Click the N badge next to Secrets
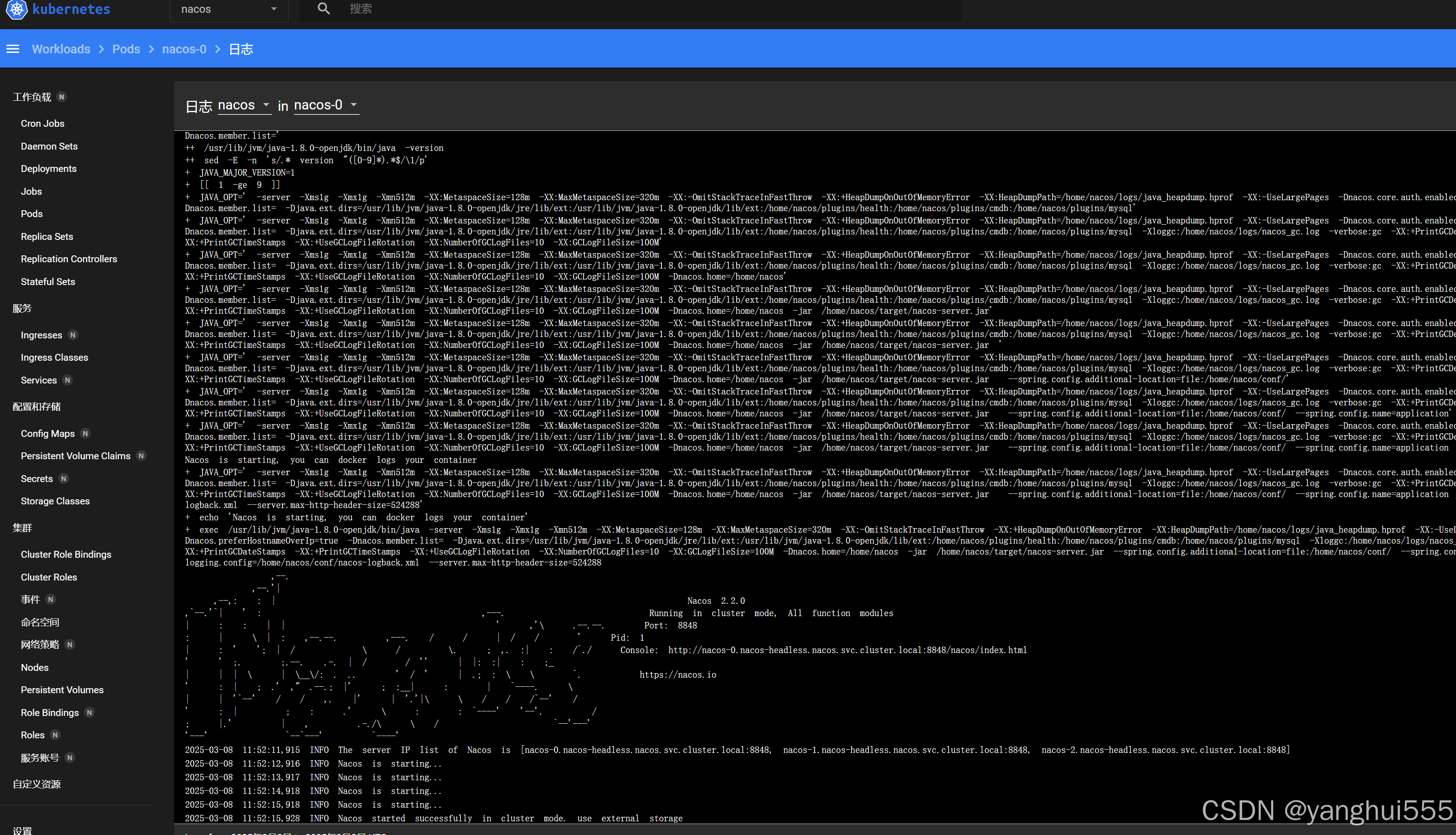 pos(64,478)
